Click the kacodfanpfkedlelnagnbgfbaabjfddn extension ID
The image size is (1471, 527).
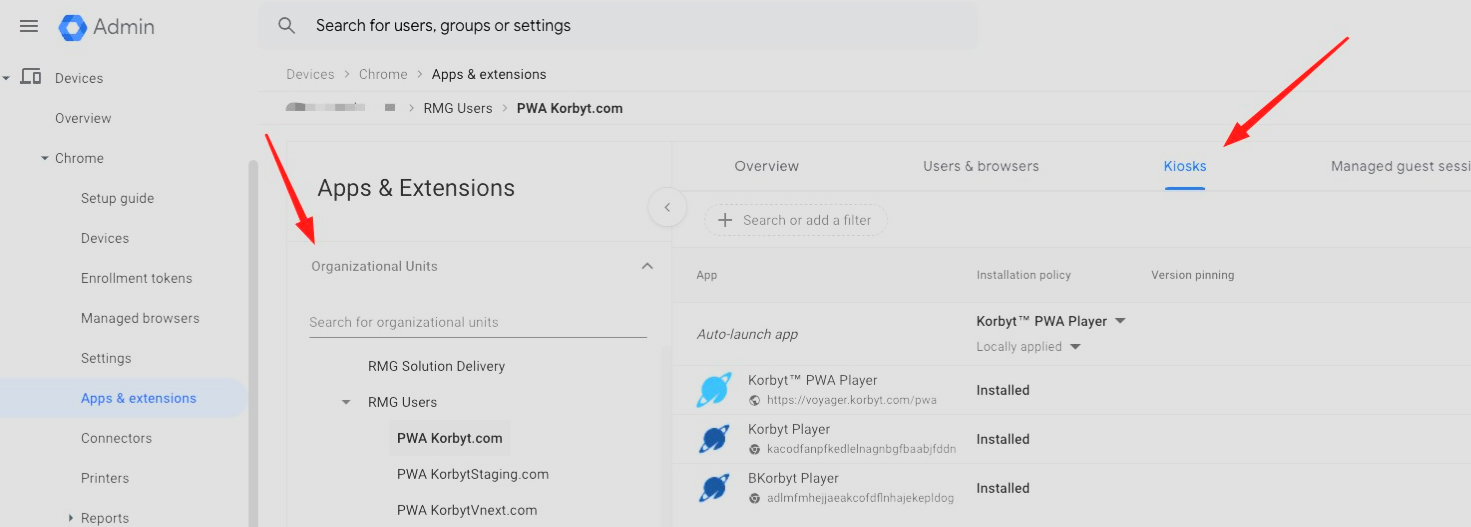pyautogui.click(x=861, y=449)
